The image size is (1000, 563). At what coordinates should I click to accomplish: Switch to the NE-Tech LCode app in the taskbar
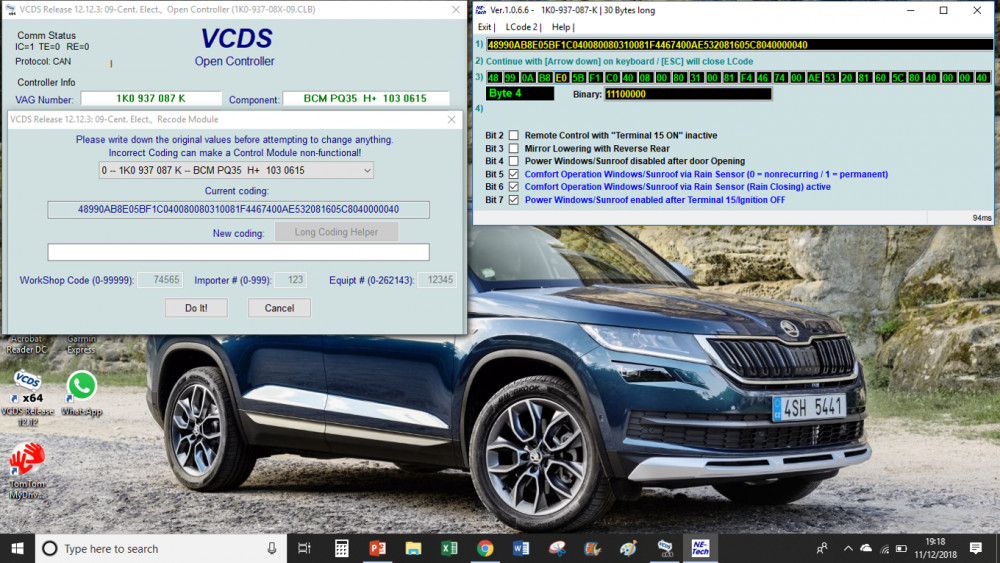tap(700, 548)
